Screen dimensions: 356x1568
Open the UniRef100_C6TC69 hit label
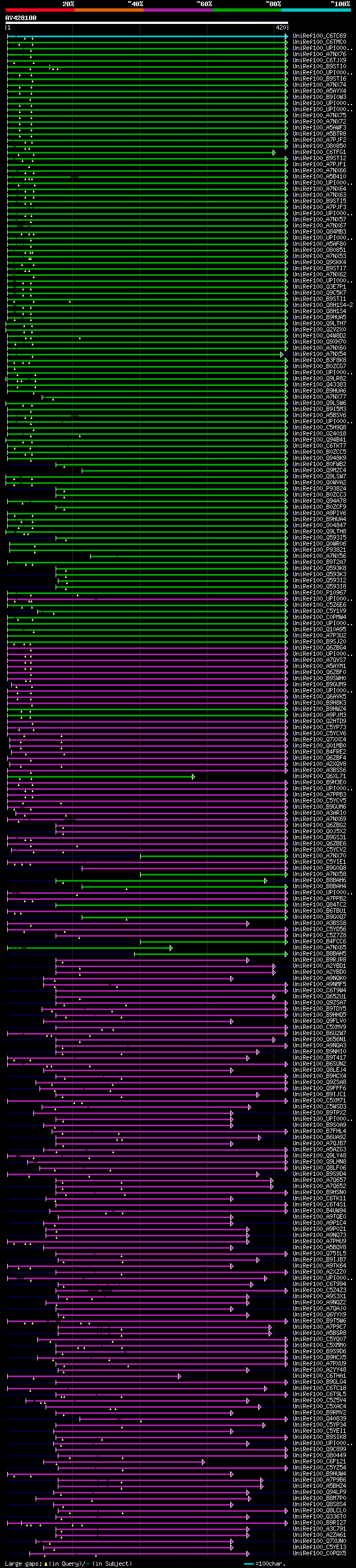tap(319, 36)
